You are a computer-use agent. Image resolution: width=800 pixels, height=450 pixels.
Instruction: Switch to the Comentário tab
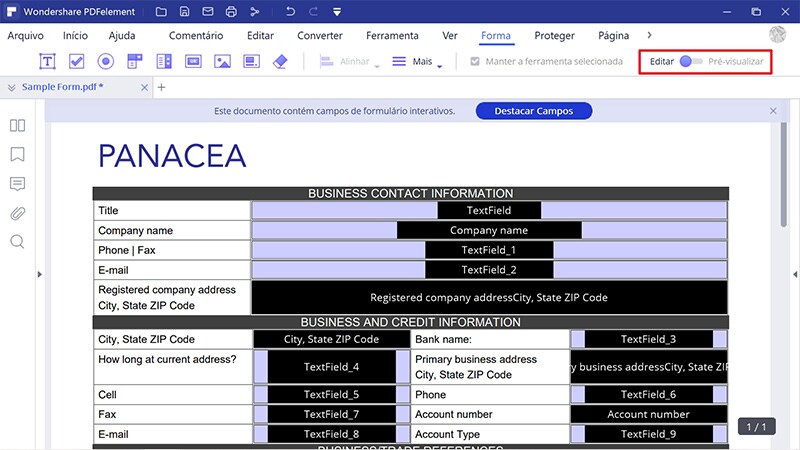tap(195, 35)
